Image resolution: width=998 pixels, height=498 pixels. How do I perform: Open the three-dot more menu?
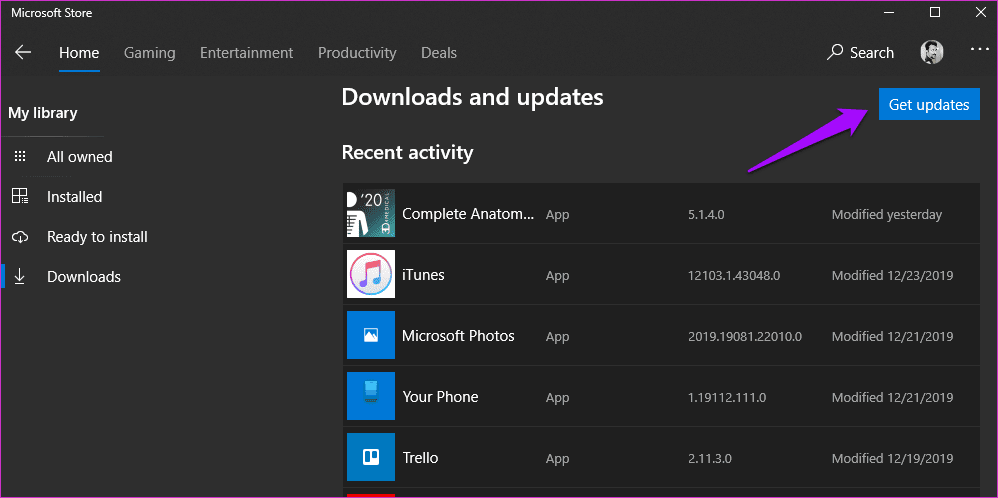[x=980, y=49]
